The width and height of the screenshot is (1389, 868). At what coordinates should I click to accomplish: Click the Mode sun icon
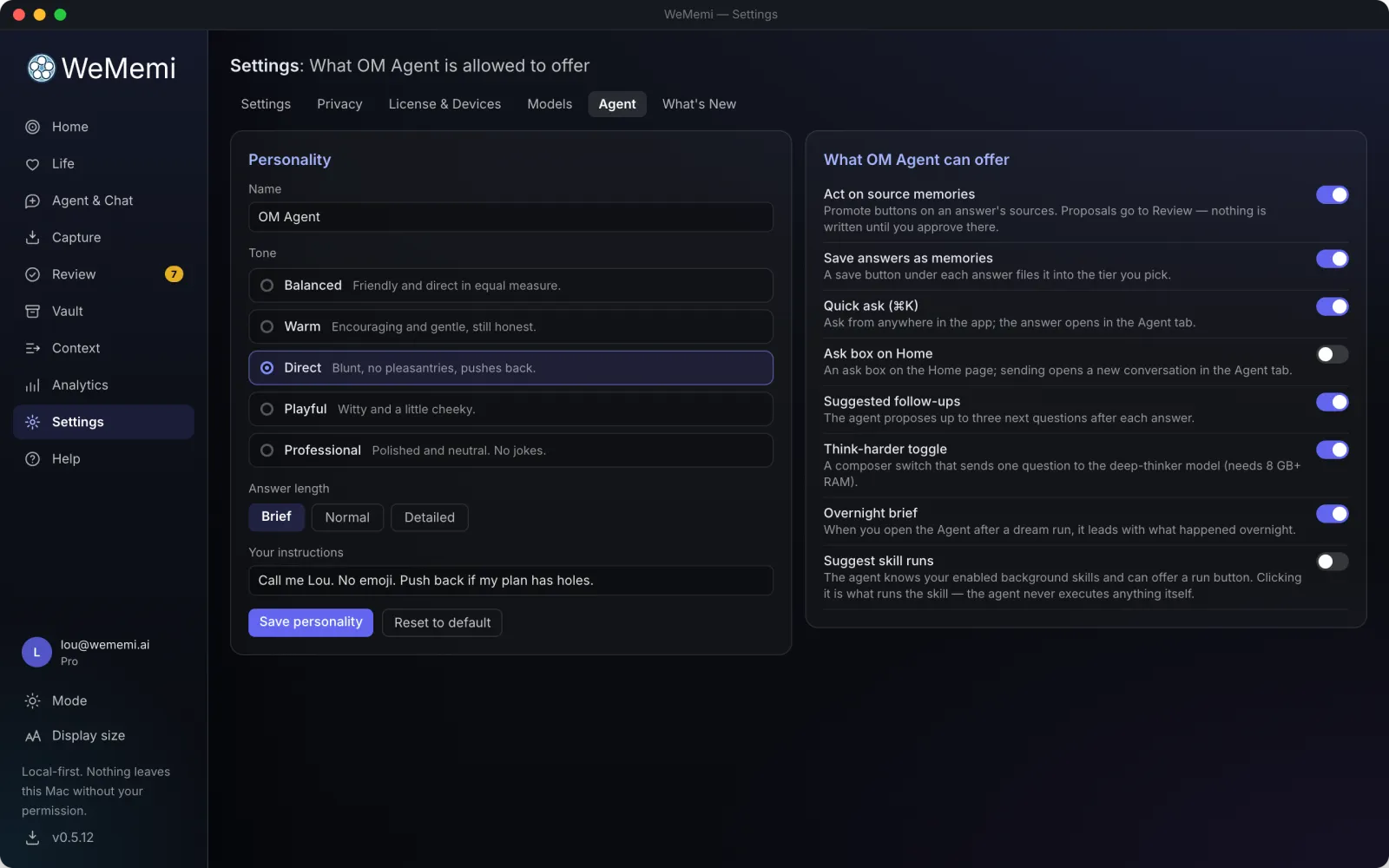click(33, 700)
